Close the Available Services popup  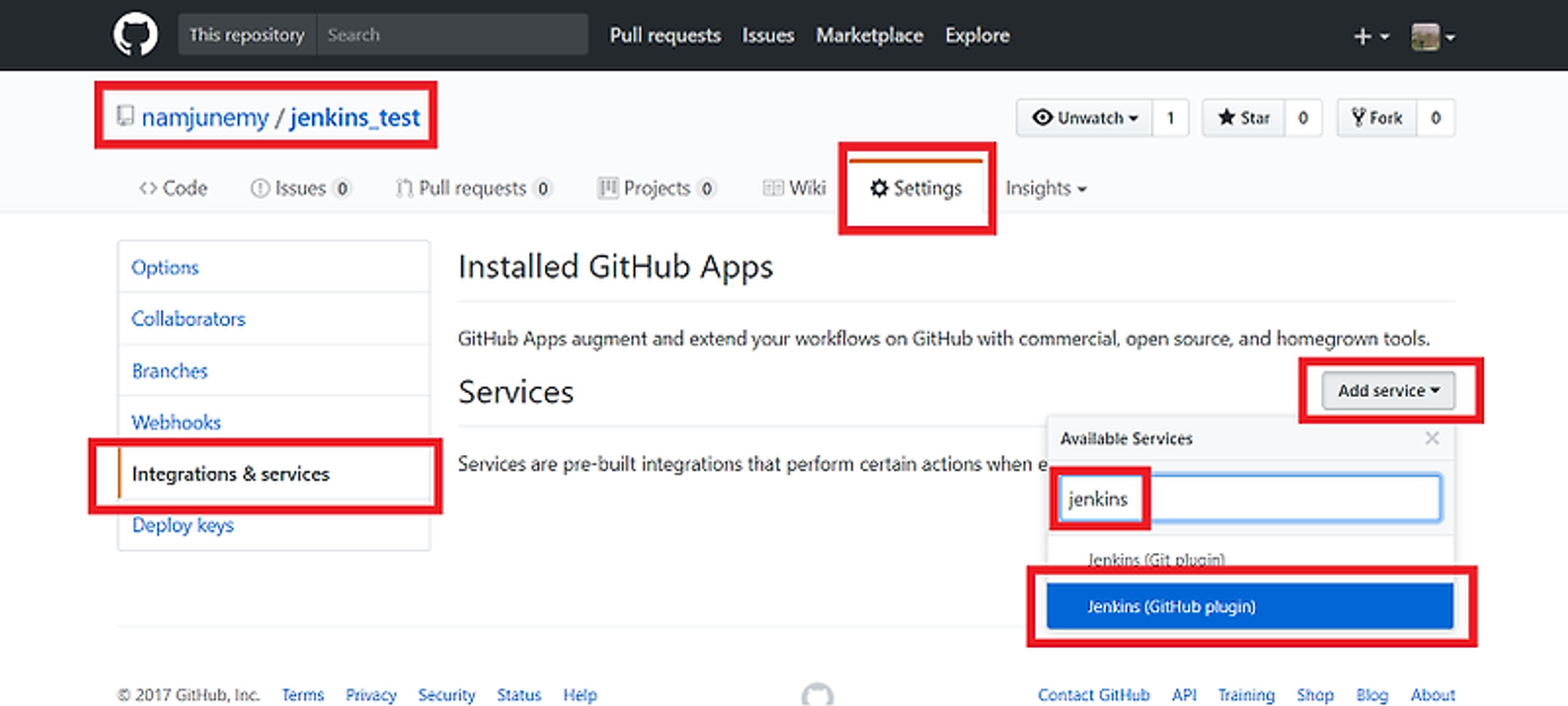(1432, 438)
